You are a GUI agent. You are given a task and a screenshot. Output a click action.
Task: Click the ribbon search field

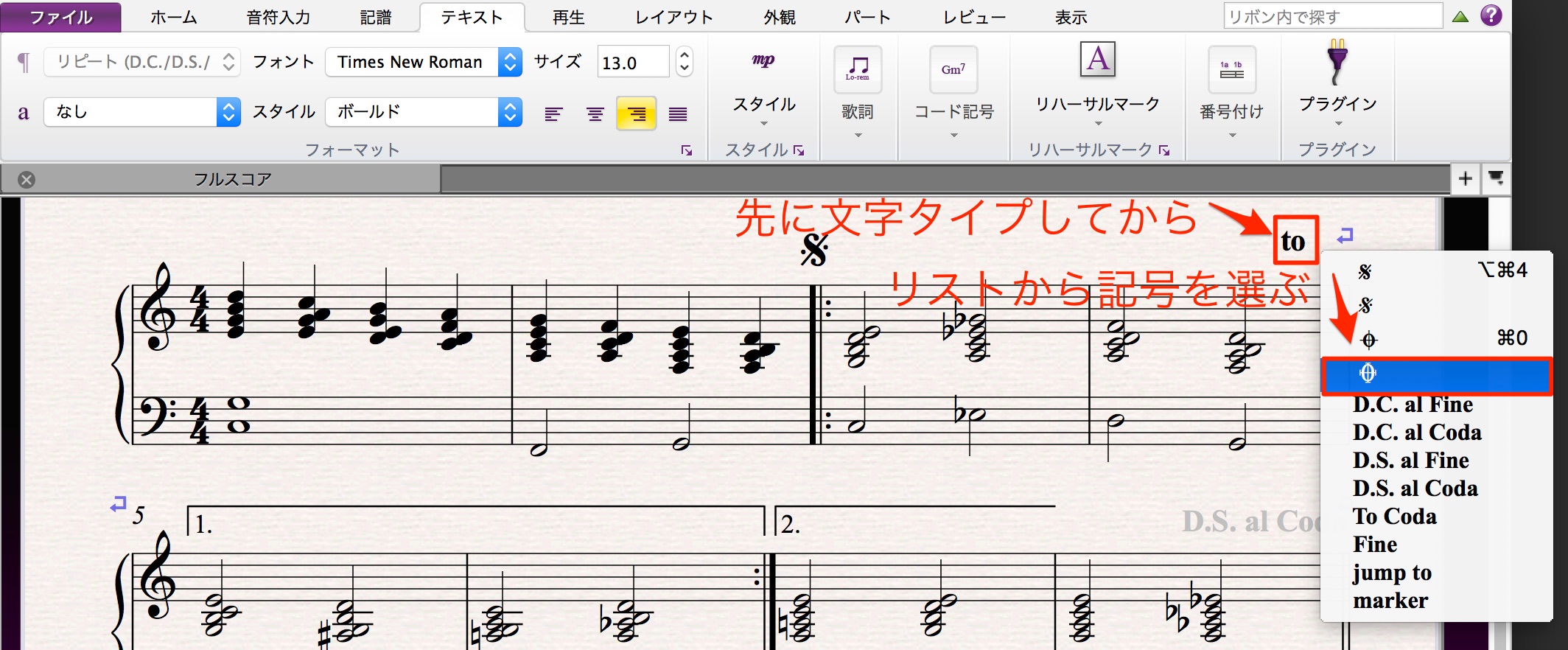(x=1333, y=15)
